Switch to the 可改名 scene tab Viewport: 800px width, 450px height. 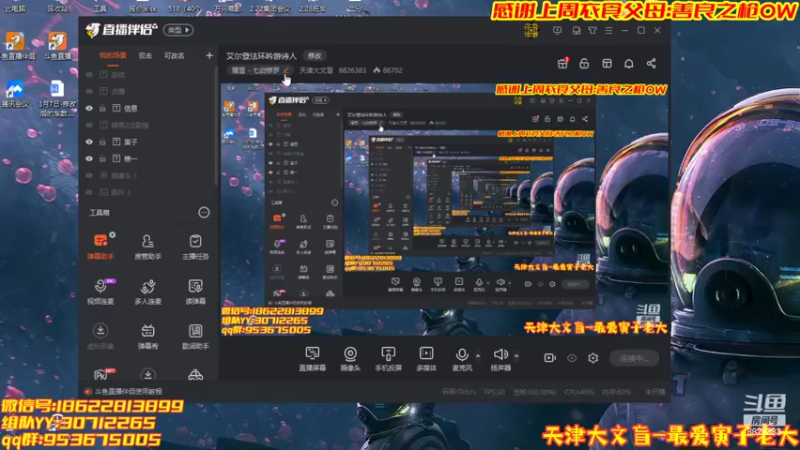click(x=174, y=56)
